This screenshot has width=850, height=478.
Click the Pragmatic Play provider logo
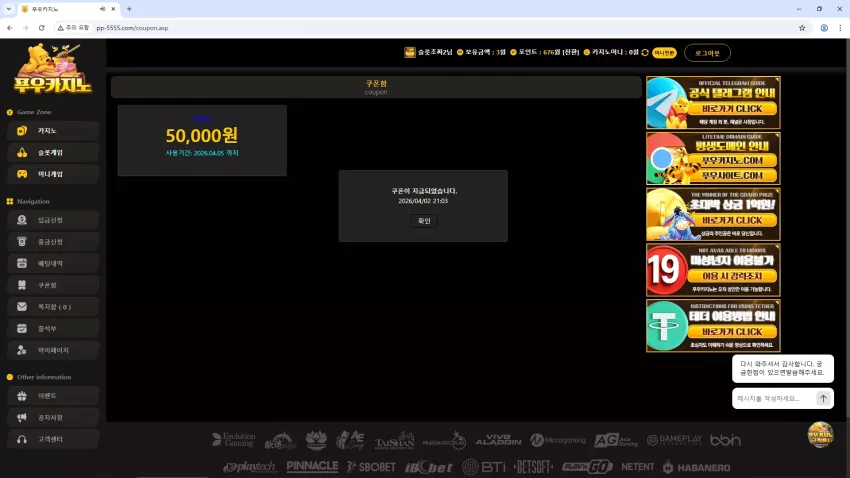point(444,440)
